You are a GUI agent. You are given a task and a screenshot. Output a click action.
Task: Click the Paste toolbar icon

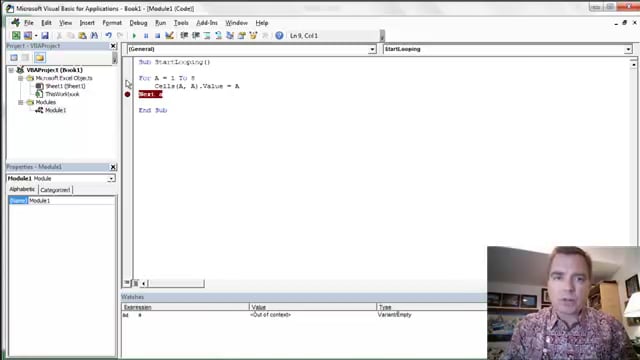point(82,36)
